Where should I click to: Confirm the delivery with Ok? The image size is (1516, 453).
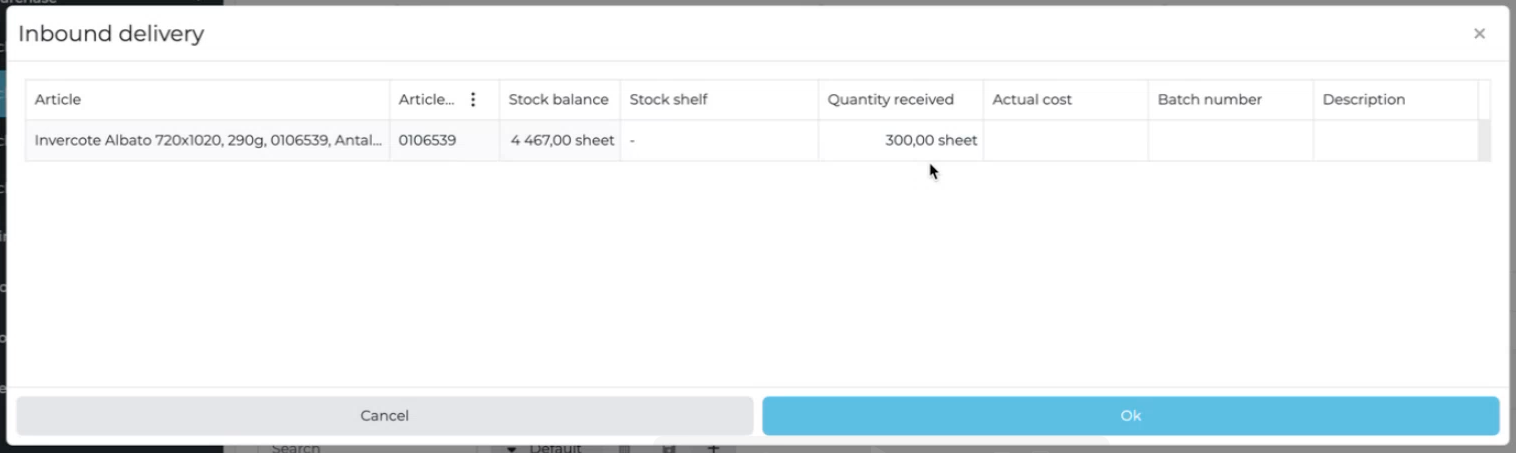coord(1130,416)
